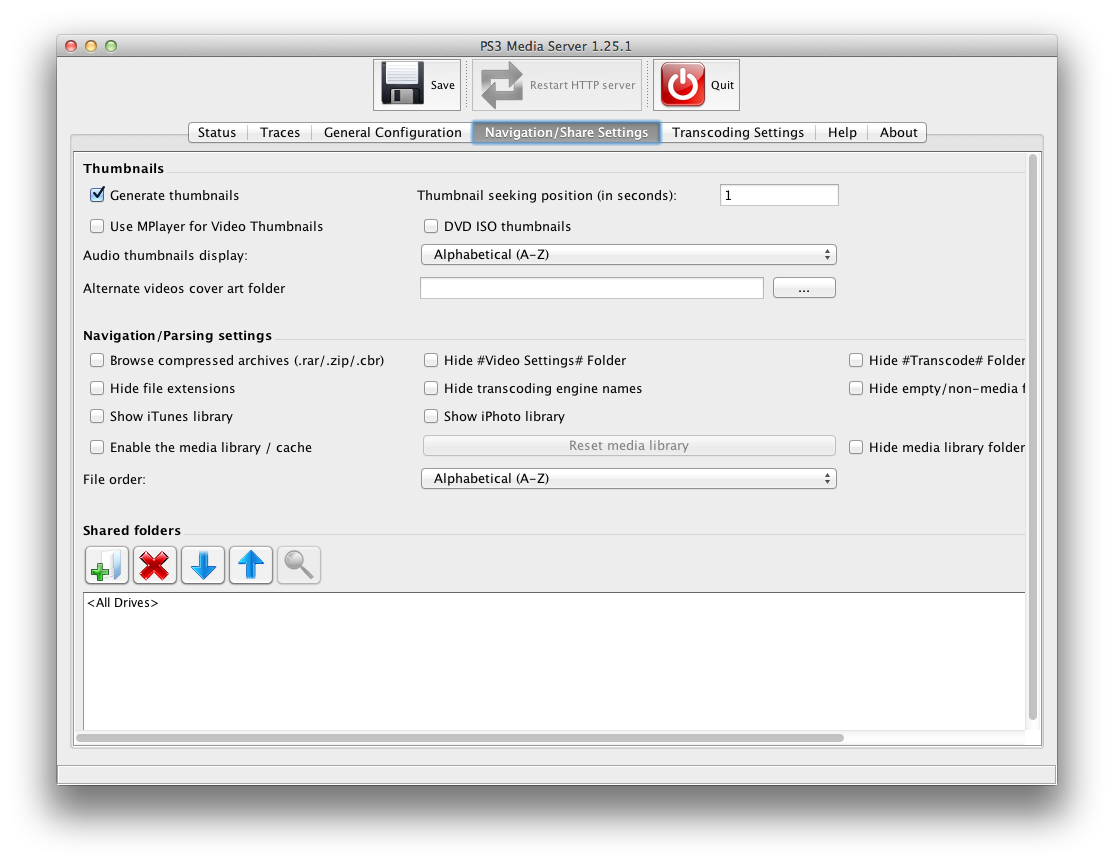
Task: Select the Navigation/Share Settings tab
Action: tap(566, 132)
